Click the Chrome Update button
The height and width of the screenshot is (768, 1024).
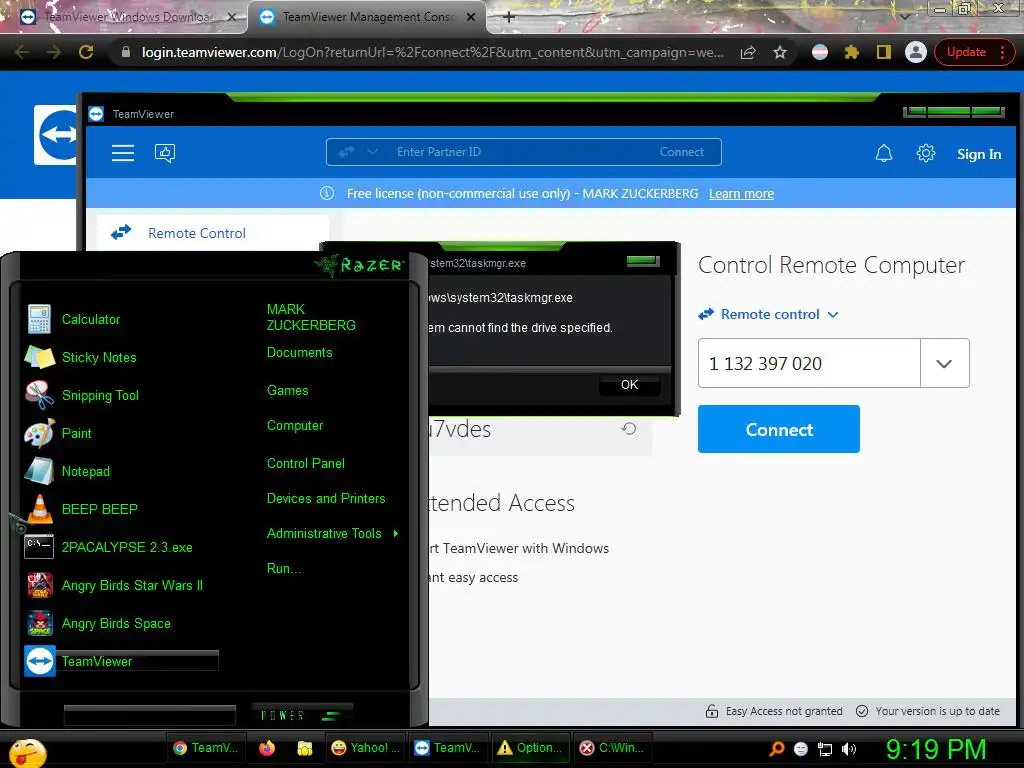pos(966,52)
